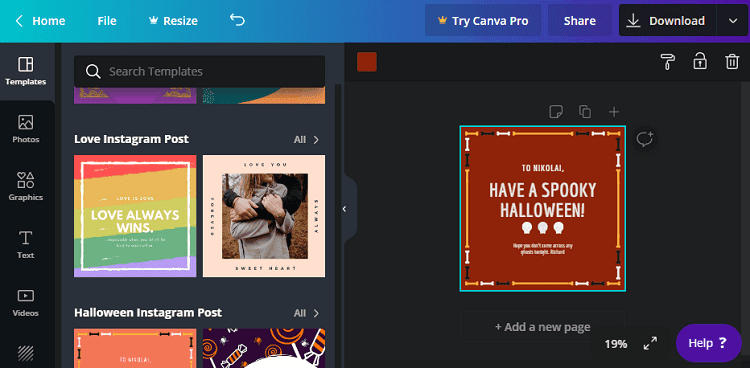The height and width of the screenshot is (368, 750).
Task: Open the 19% zoom level control
Action: coord(616,344)
